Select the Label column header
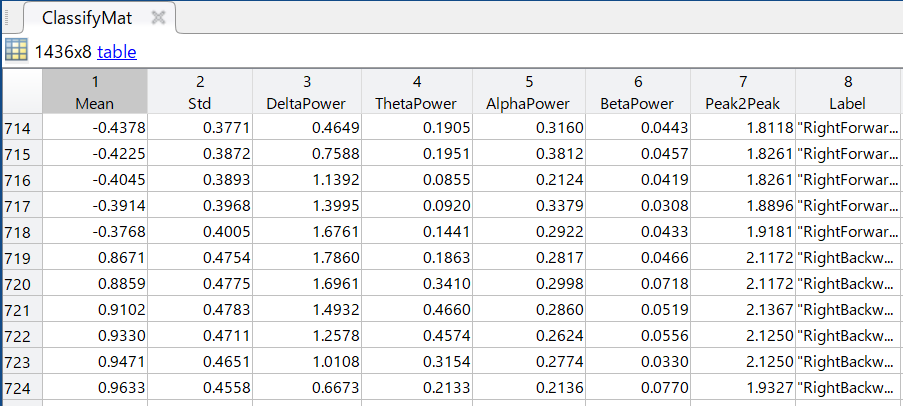 (x=848, y=92)
